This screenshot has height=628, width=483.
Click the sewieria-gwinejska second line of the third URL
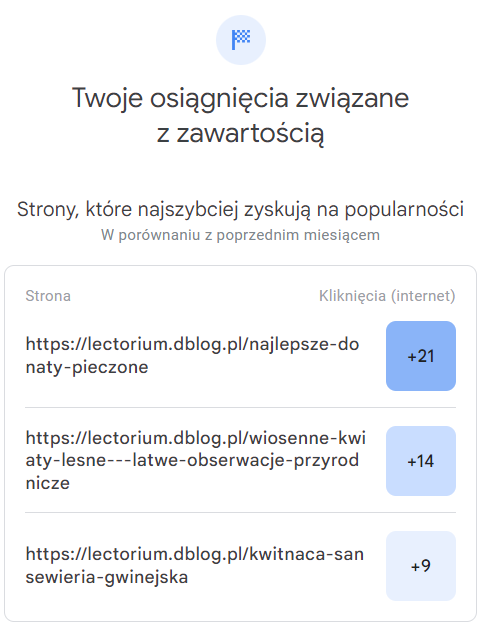pos(107,577)
